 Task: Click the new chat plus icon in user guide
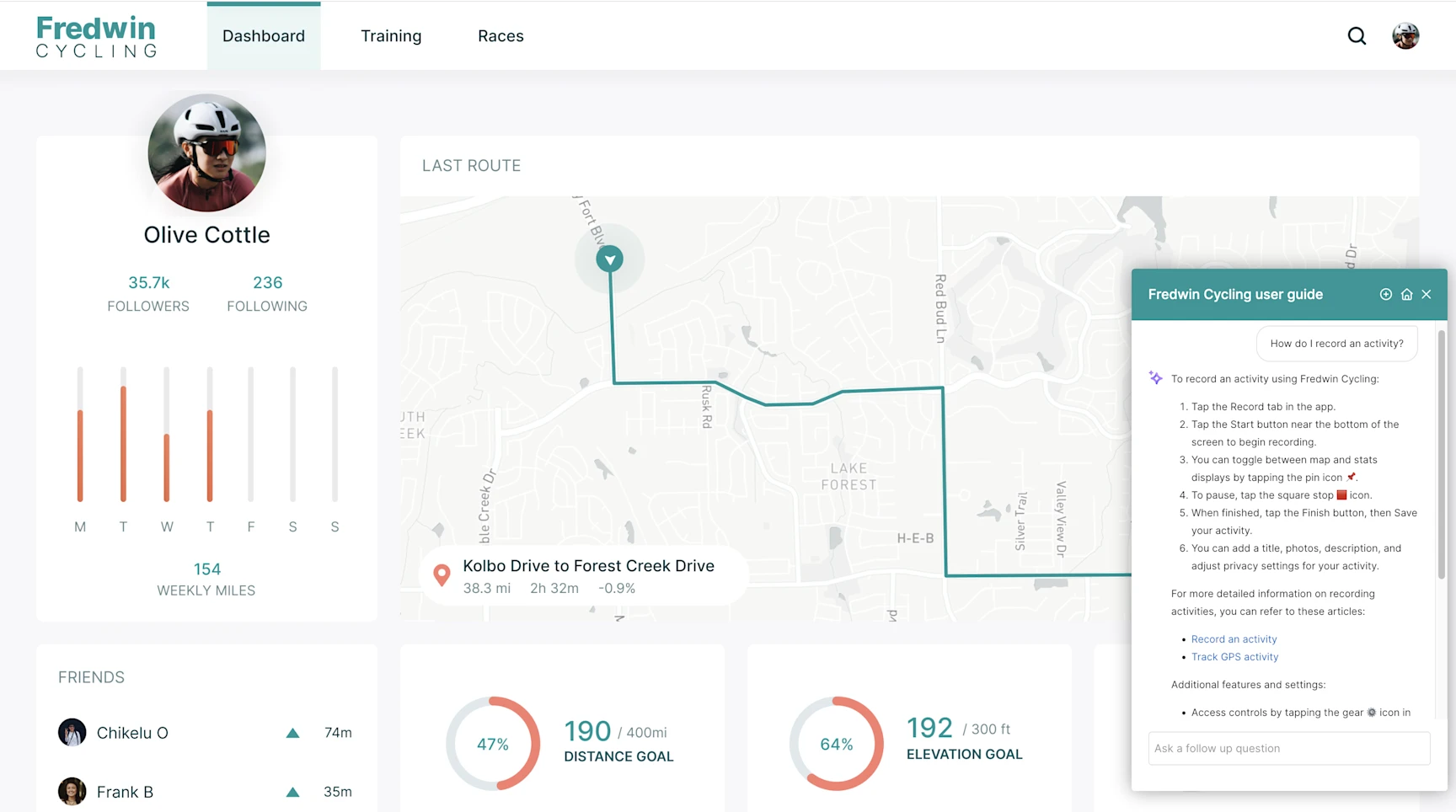point(1385,294)
